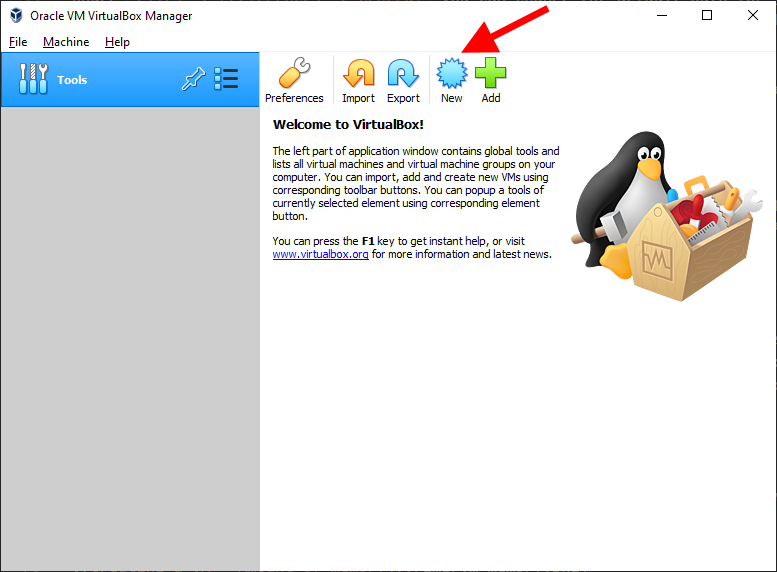777x572 pixels.
Task: Open the Machine menu
Action: pos(66,42)
